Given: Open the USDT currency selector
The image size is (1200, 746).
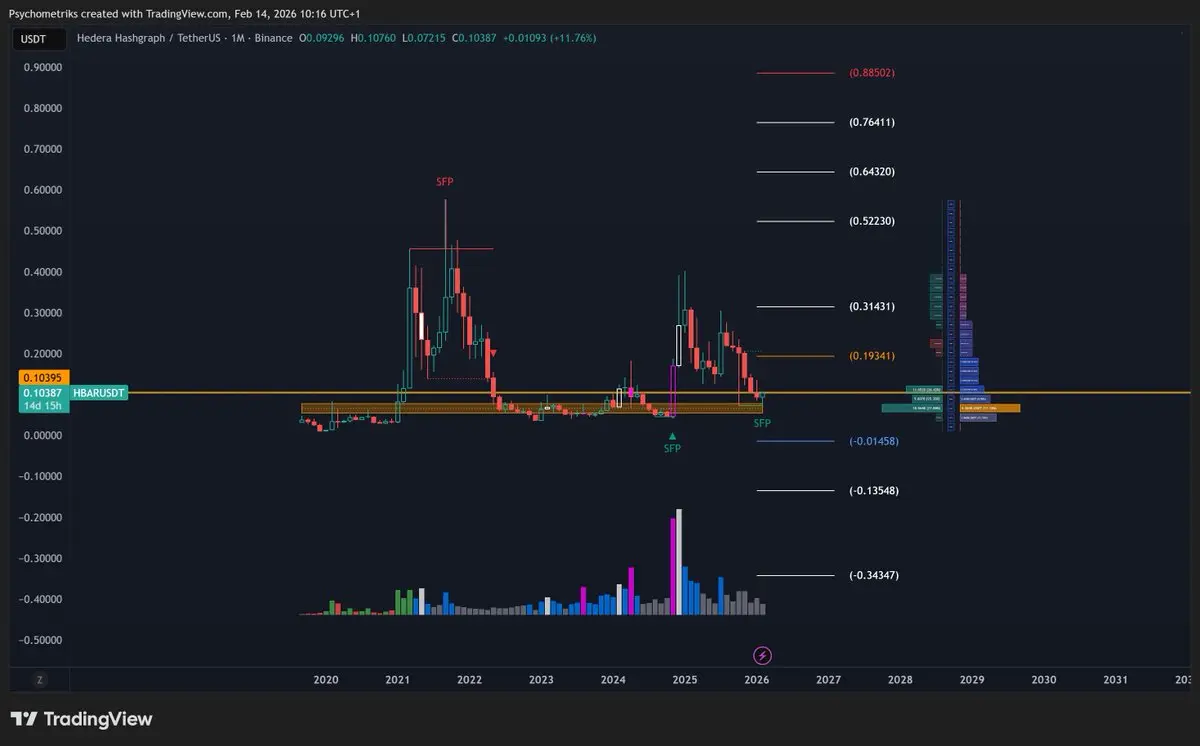Looking at the screenshot, I should pyautogui.click(x=38, y=38).
